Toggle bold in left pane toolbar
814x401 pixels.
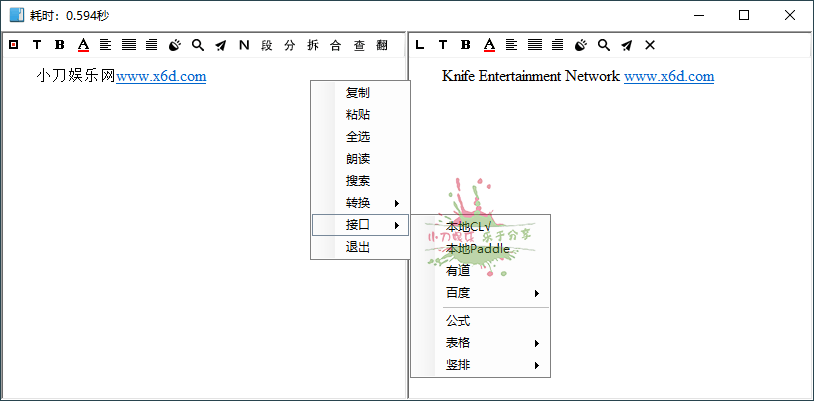coord(60,44)
